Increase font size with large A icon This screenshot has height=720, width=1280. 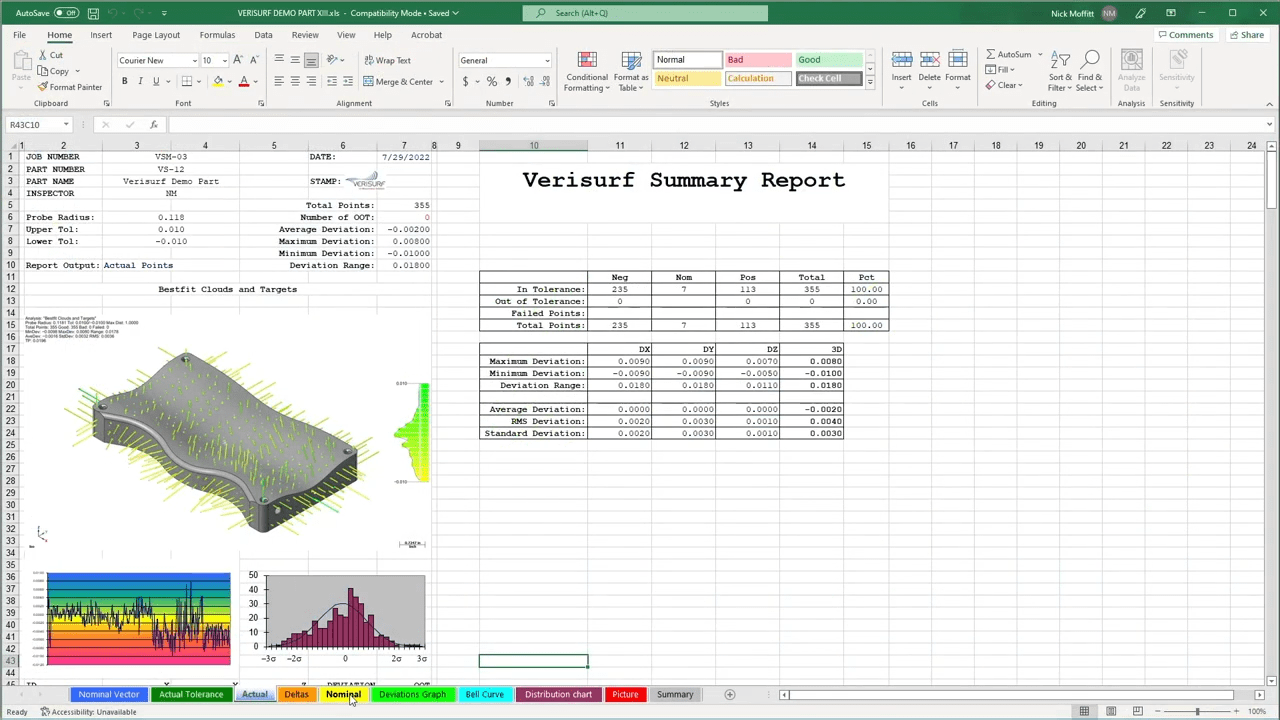click(x=237, y=60)
